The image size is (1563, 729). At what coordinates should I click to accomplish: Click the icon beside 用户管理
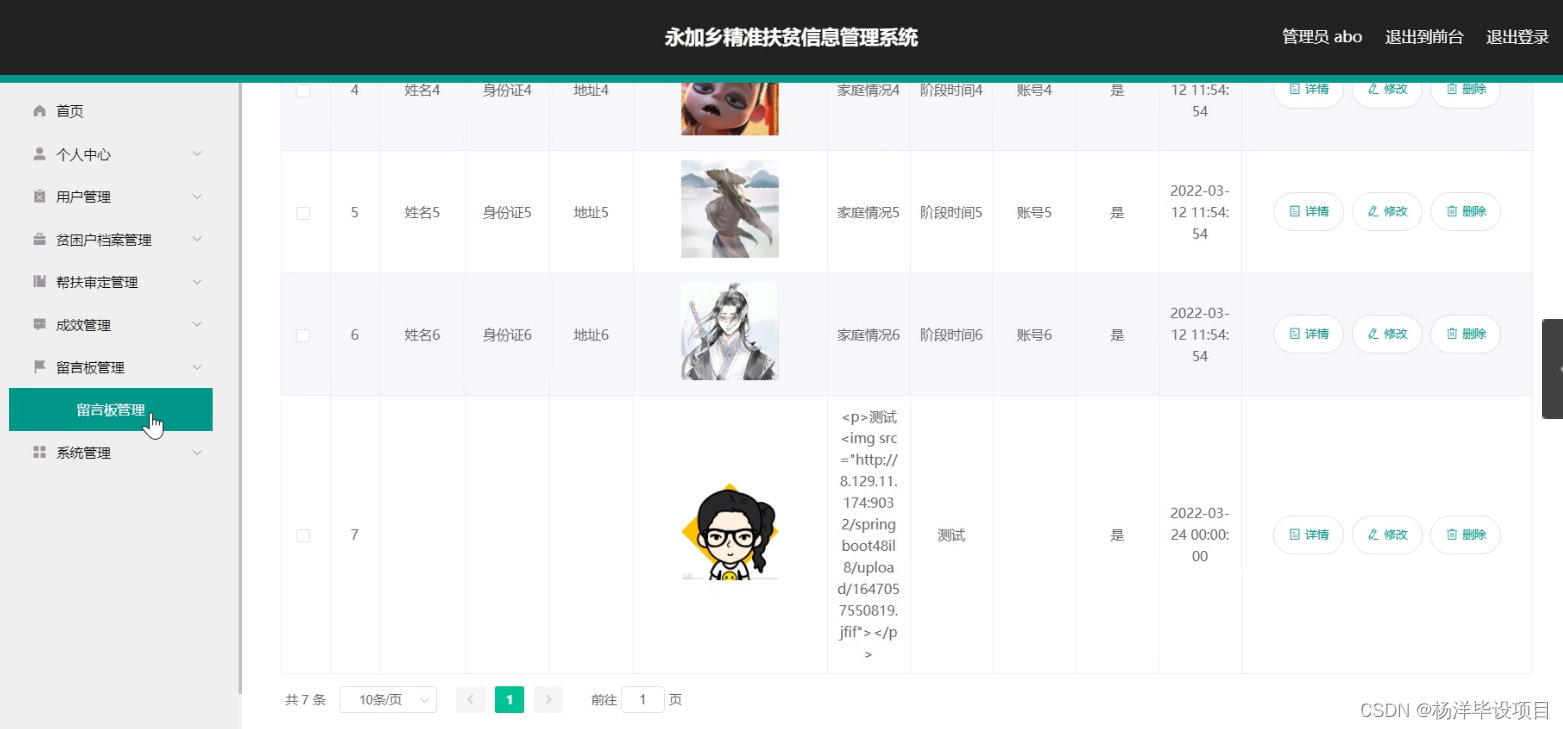(40, 197)
